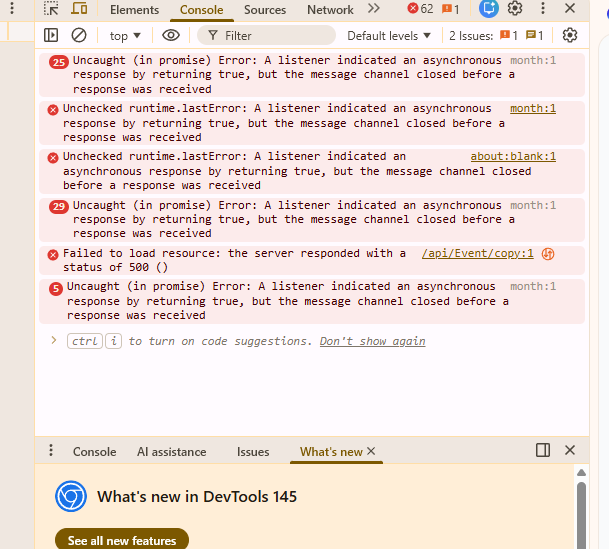Screen dimensions: 609x549
Task: Click the console prompt chevron
Action: (54, 341)
